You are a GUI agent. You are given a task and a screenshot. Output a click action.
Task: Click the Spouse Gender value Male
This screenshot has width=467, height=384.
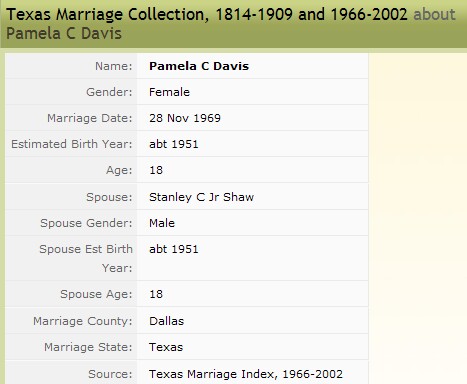[x=162, y=223]
